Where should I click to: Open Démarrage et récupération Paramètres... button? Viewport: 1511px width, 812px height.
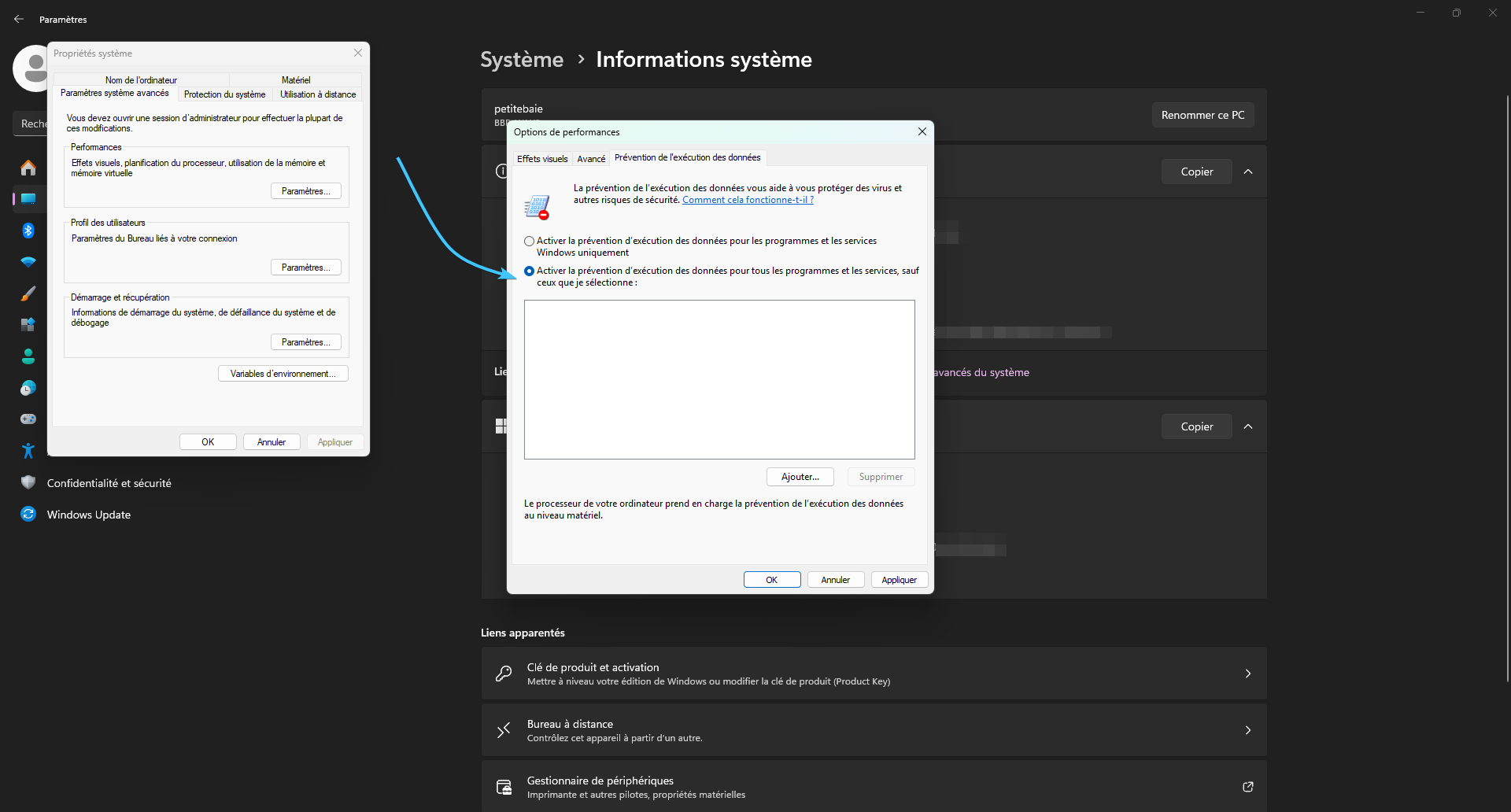coord(306,342)
